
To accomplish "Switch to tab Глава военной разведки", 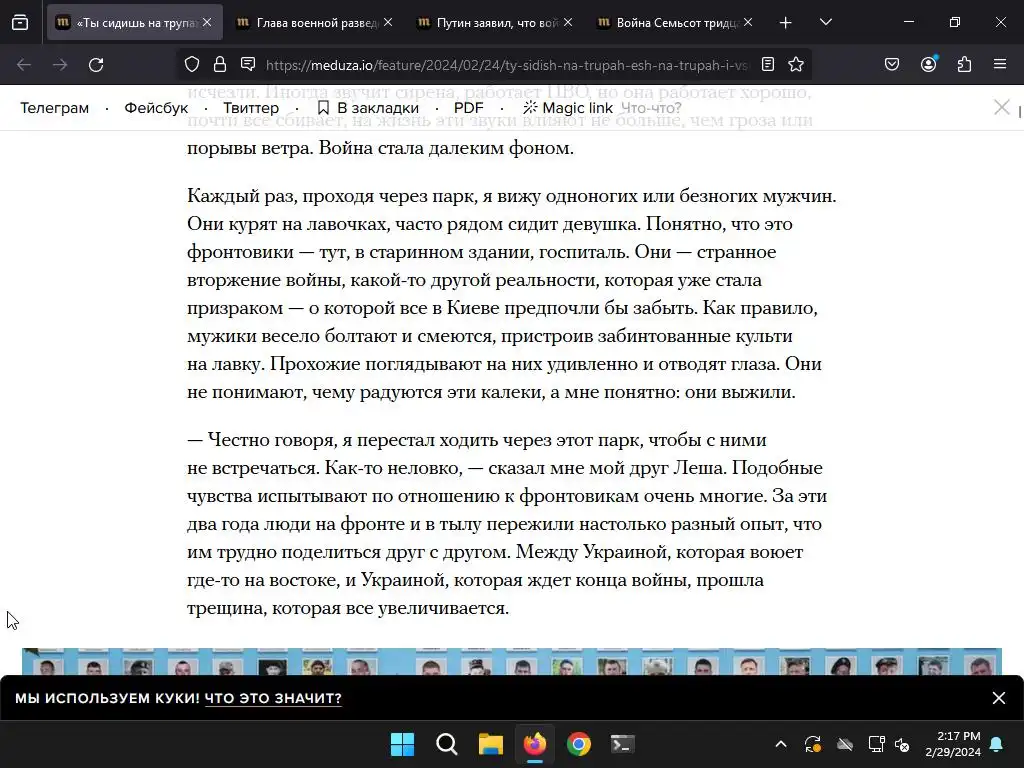I will coord(315,23).
